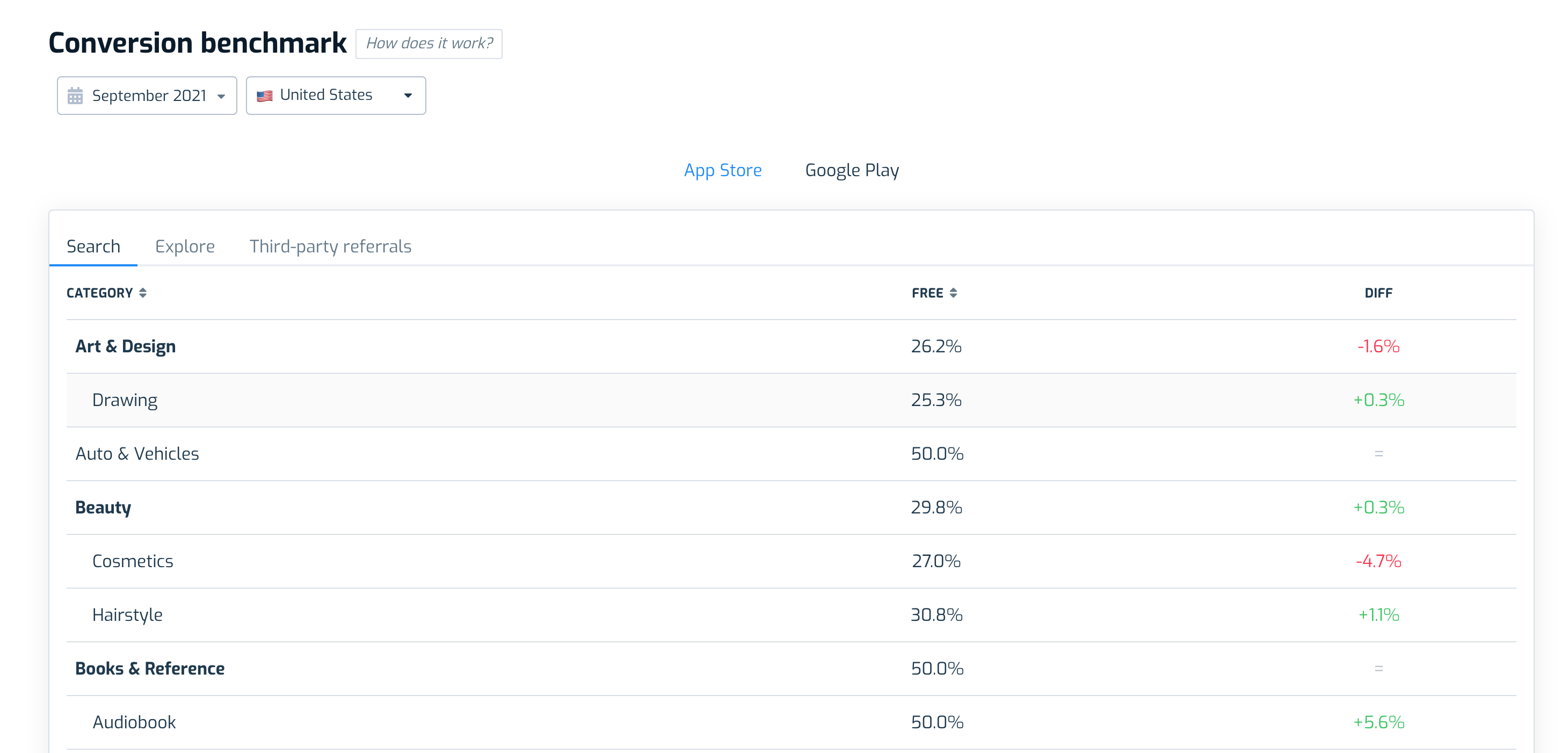
Task: Select the Search tab
Action: (93, 246)
